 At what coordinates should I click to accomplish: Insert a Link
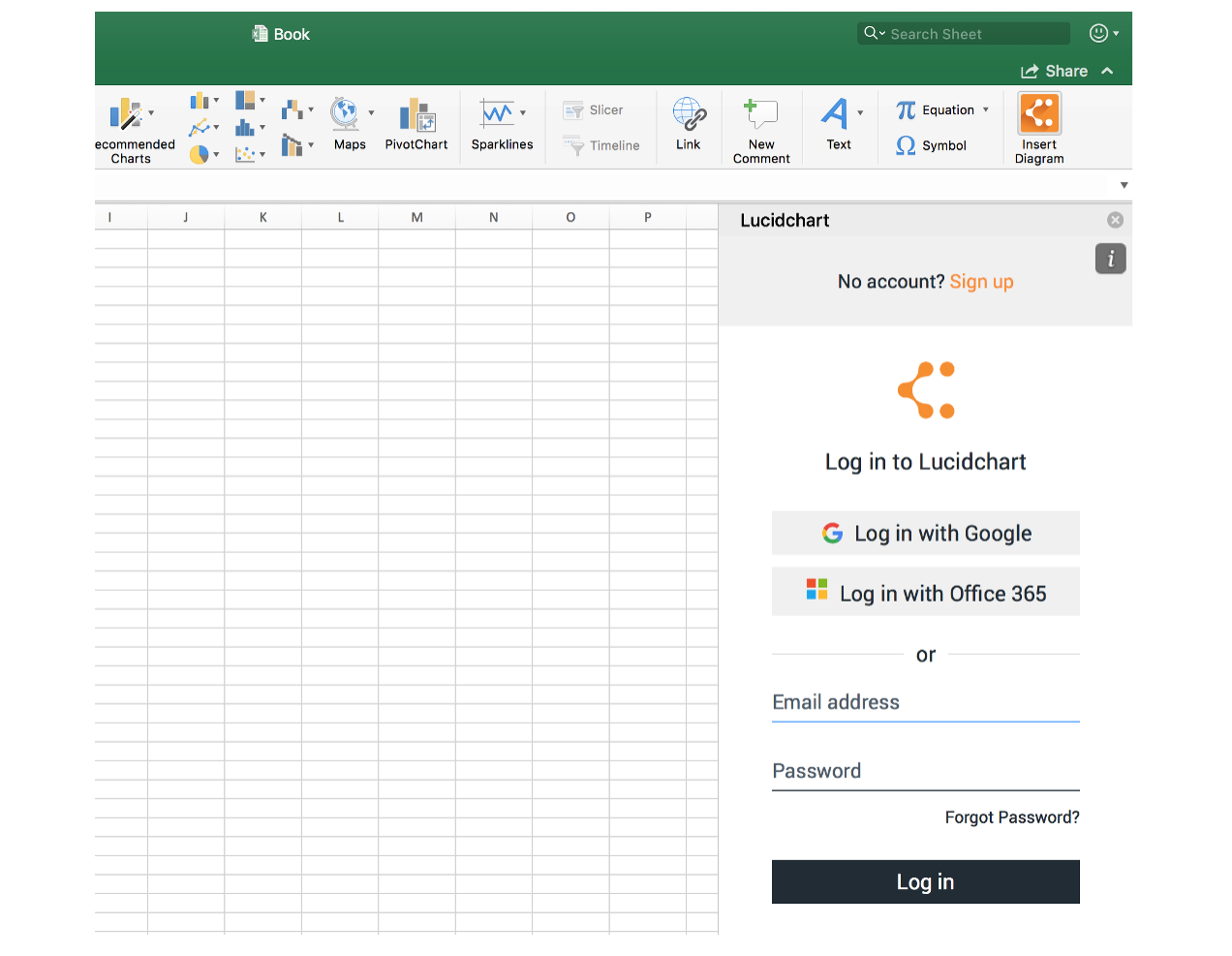tap(689, 124)
